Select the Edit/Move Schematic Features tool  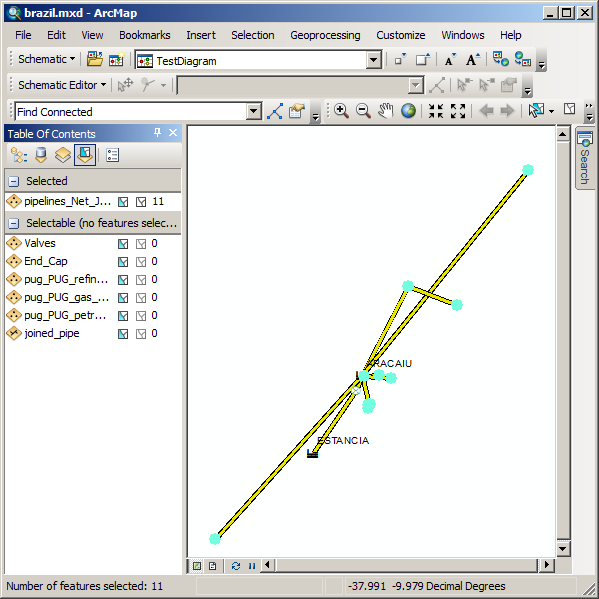(x=125, y=85)
